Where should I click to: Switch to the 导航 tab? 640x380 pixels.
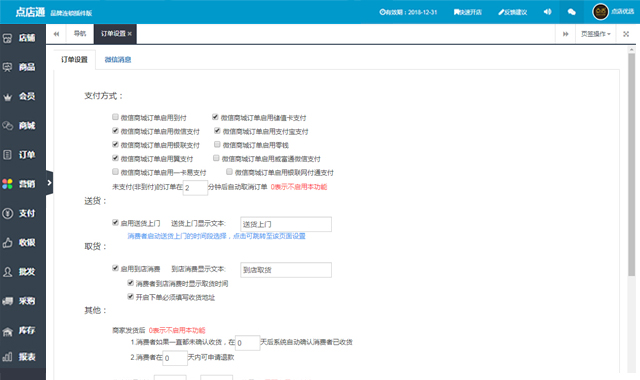(x=80, y=34)
